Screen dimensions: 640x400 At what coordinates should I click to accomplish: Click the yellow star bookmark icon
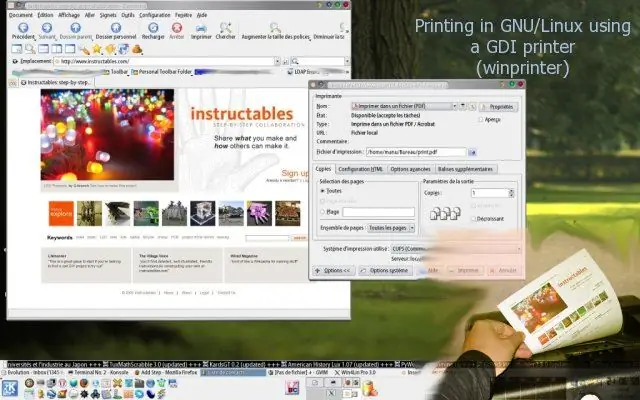[97, 49]
